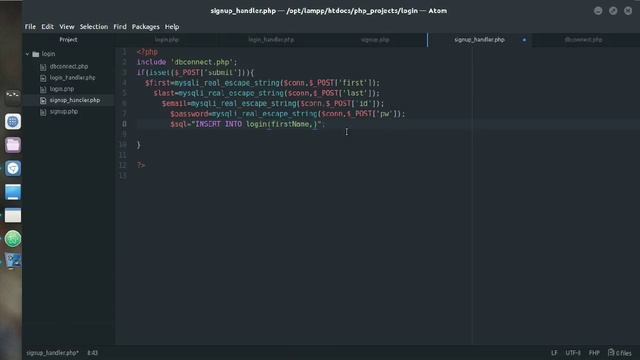The image size is (640, 360).
Task: Change PHP grammar selector
Action: [594, 353]
